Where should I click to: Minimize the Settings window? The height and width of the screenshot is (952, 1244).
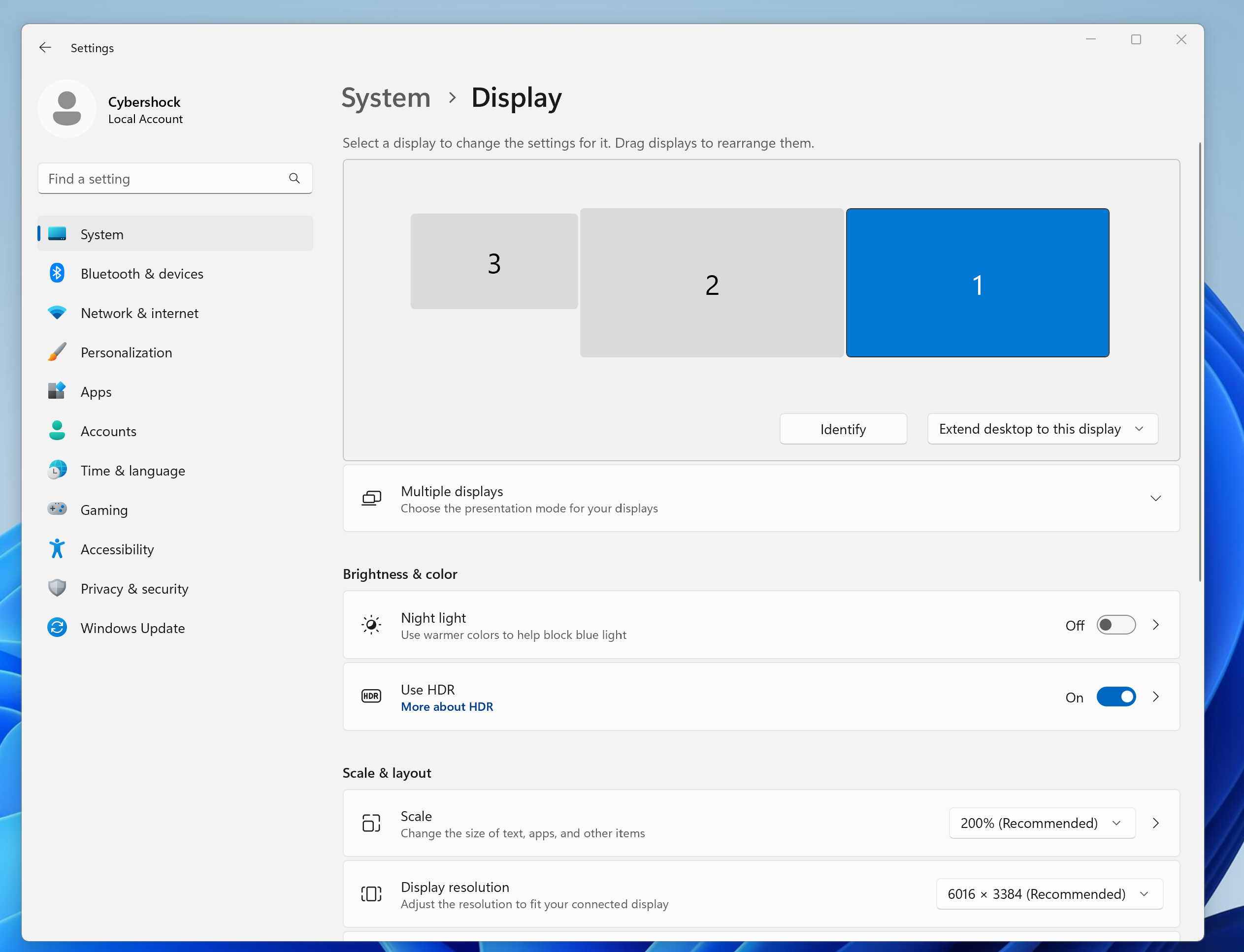(x=1090, y=39)
